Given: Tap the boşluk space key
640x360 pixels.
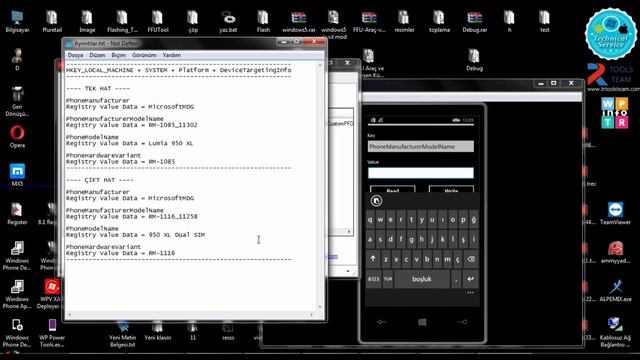Looking at the screenshot, I should [422, 279].
